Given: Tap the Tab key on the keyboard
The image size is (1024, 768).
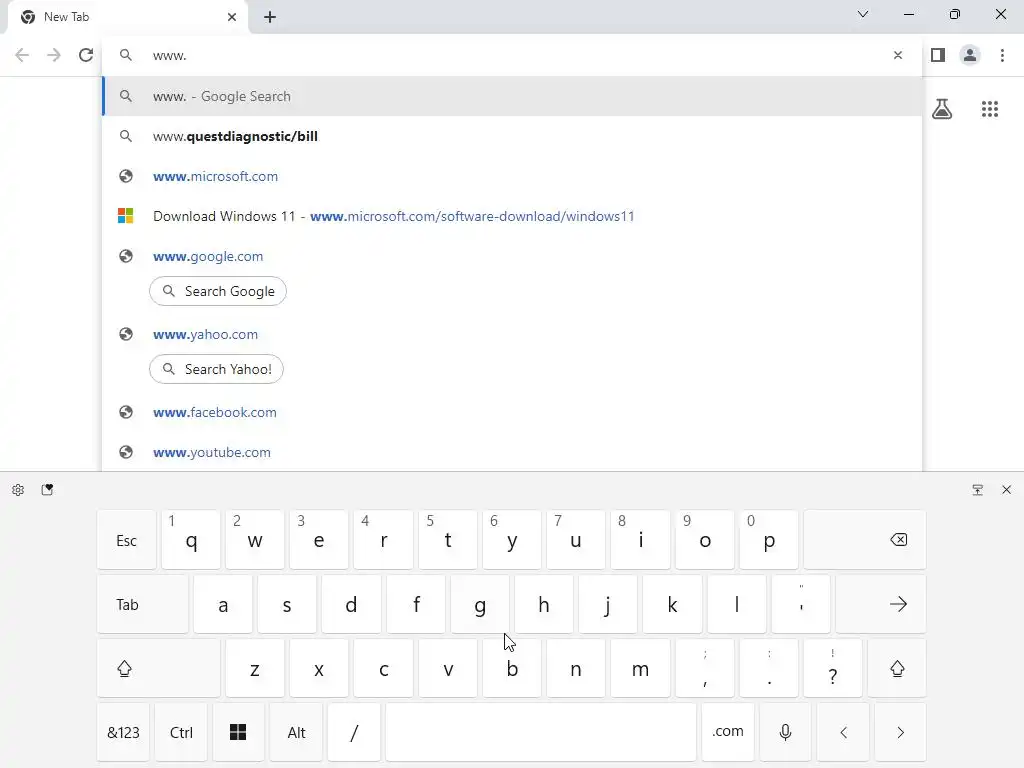Looking at the screenshot, I should (x=142, y=604).
